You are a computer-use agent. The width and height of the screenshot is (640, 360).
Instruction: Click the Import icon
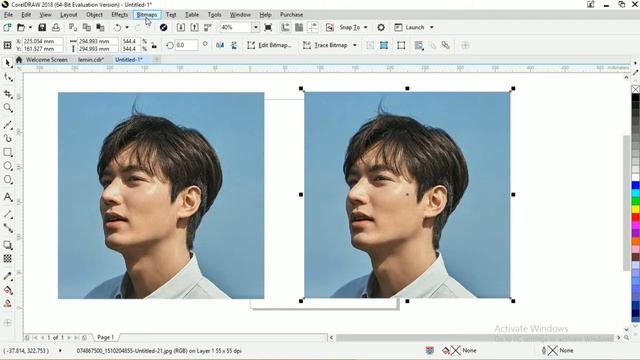pos(180,27)
